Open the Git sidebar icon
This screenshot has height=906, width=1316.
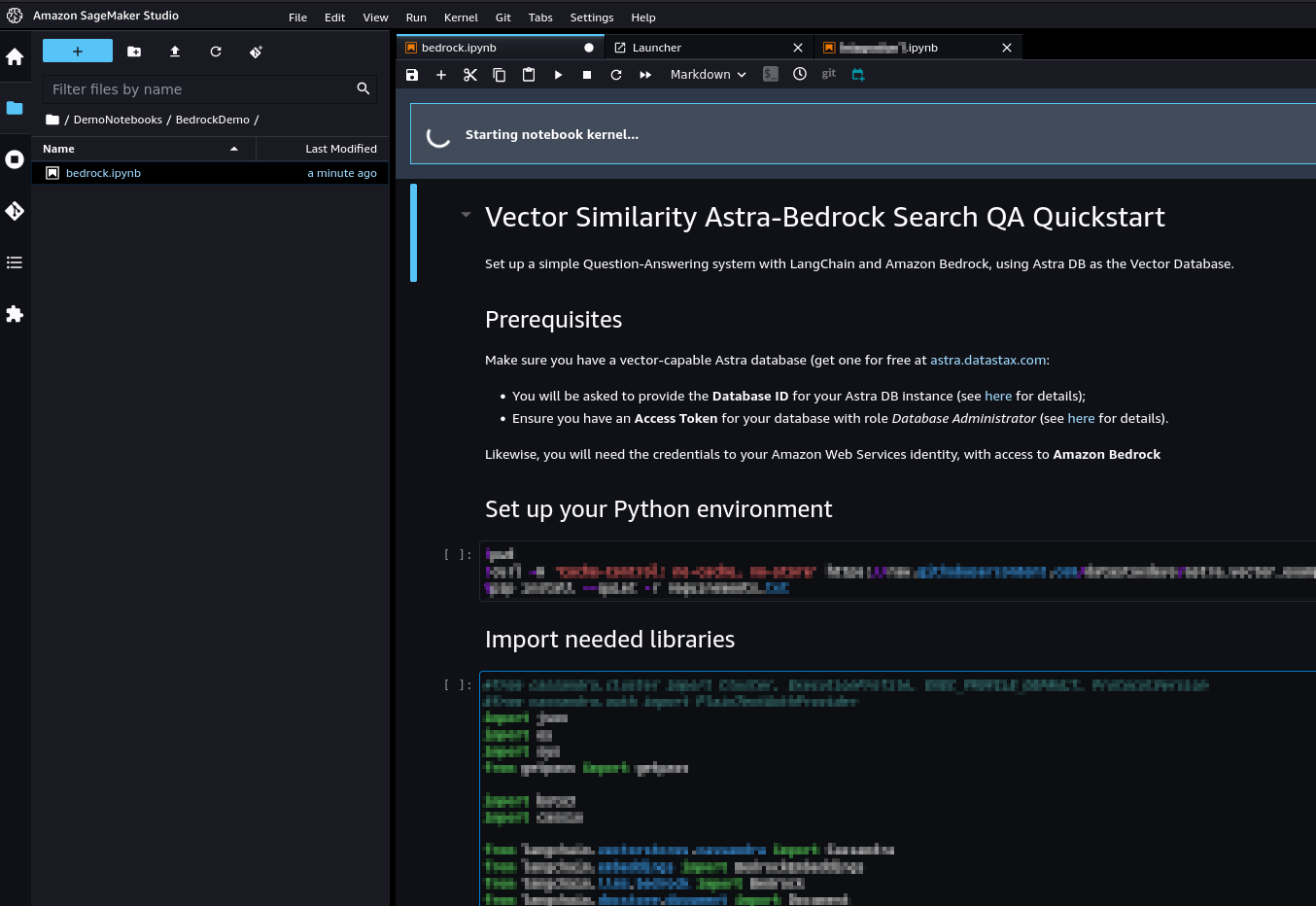click(15, 211)
